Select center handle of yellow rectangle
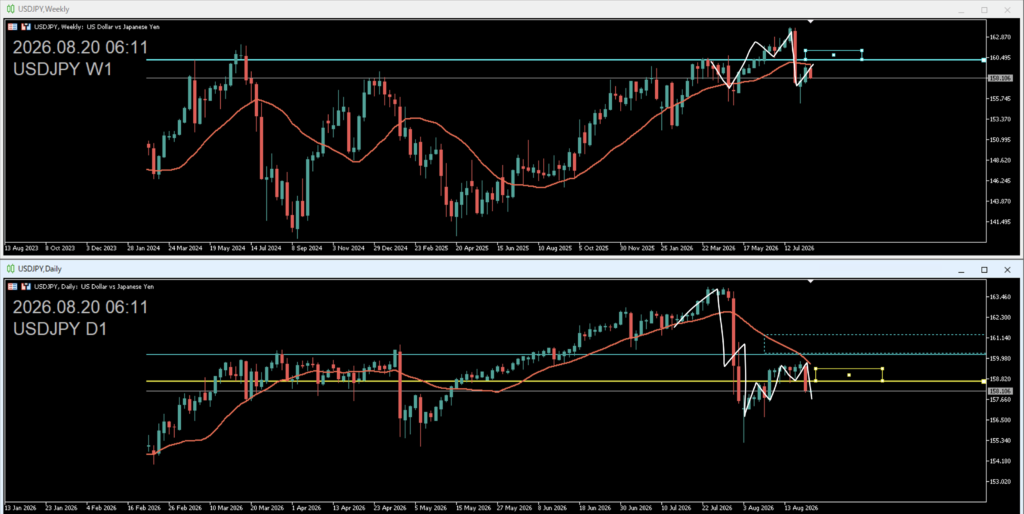Screen dimensions: 1024x514 [849, 375]
